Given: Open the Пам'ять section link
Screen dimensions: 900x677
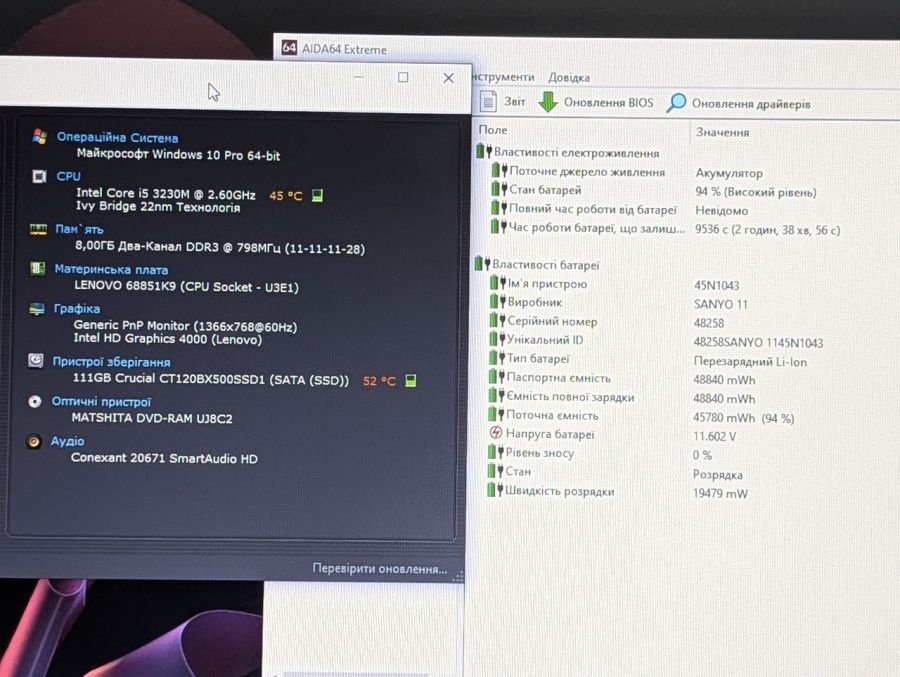Looking at the screenshot, I should pos(79,229).
